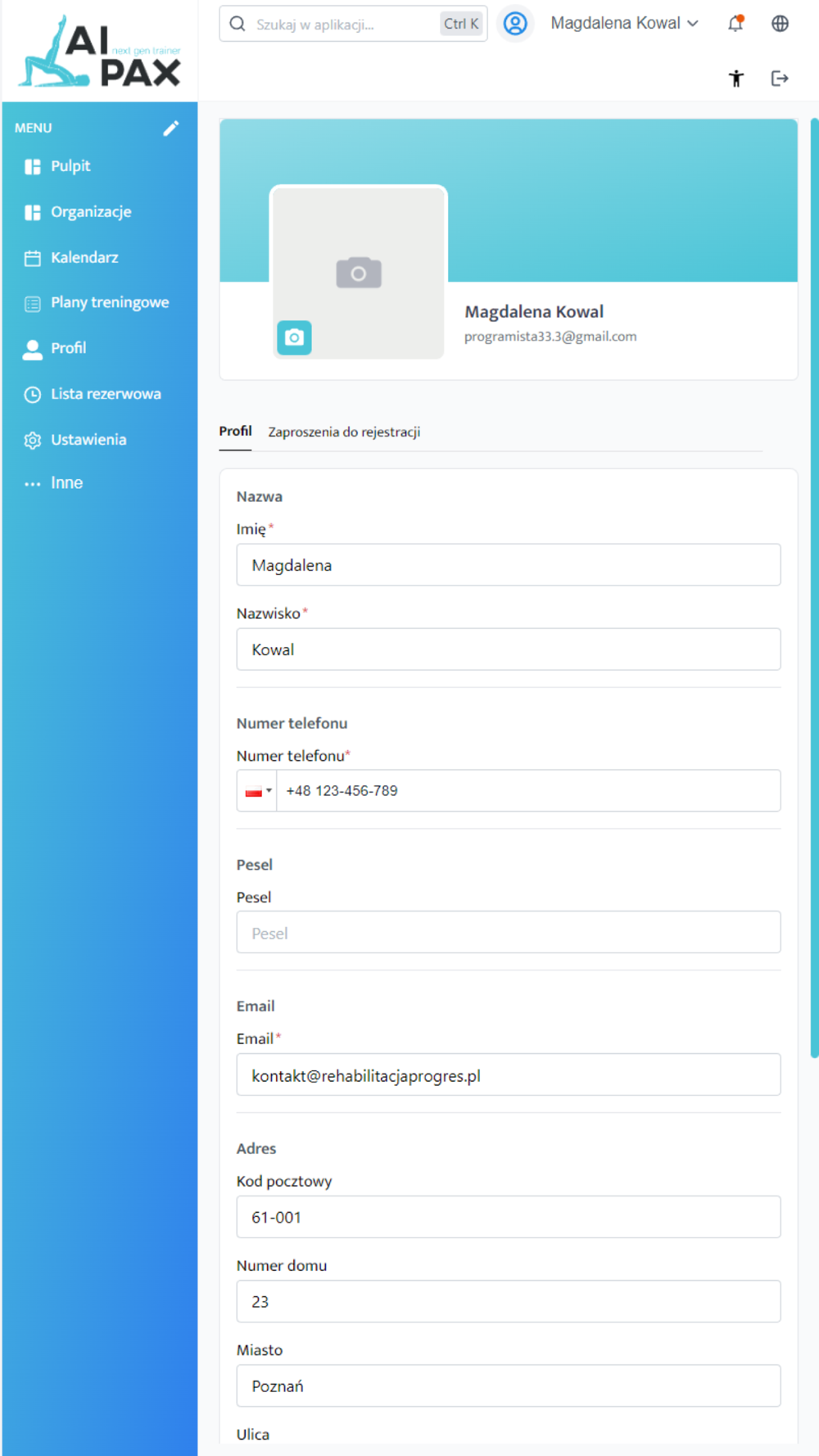Click the AI PAX logo

point(100,52)
